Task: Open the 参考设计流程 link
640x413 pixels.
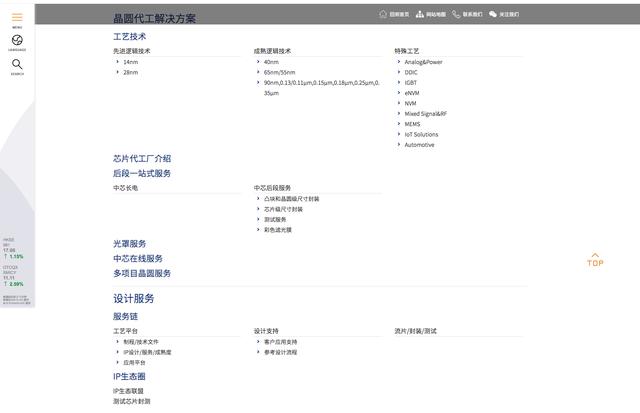Action: [280, 352]
